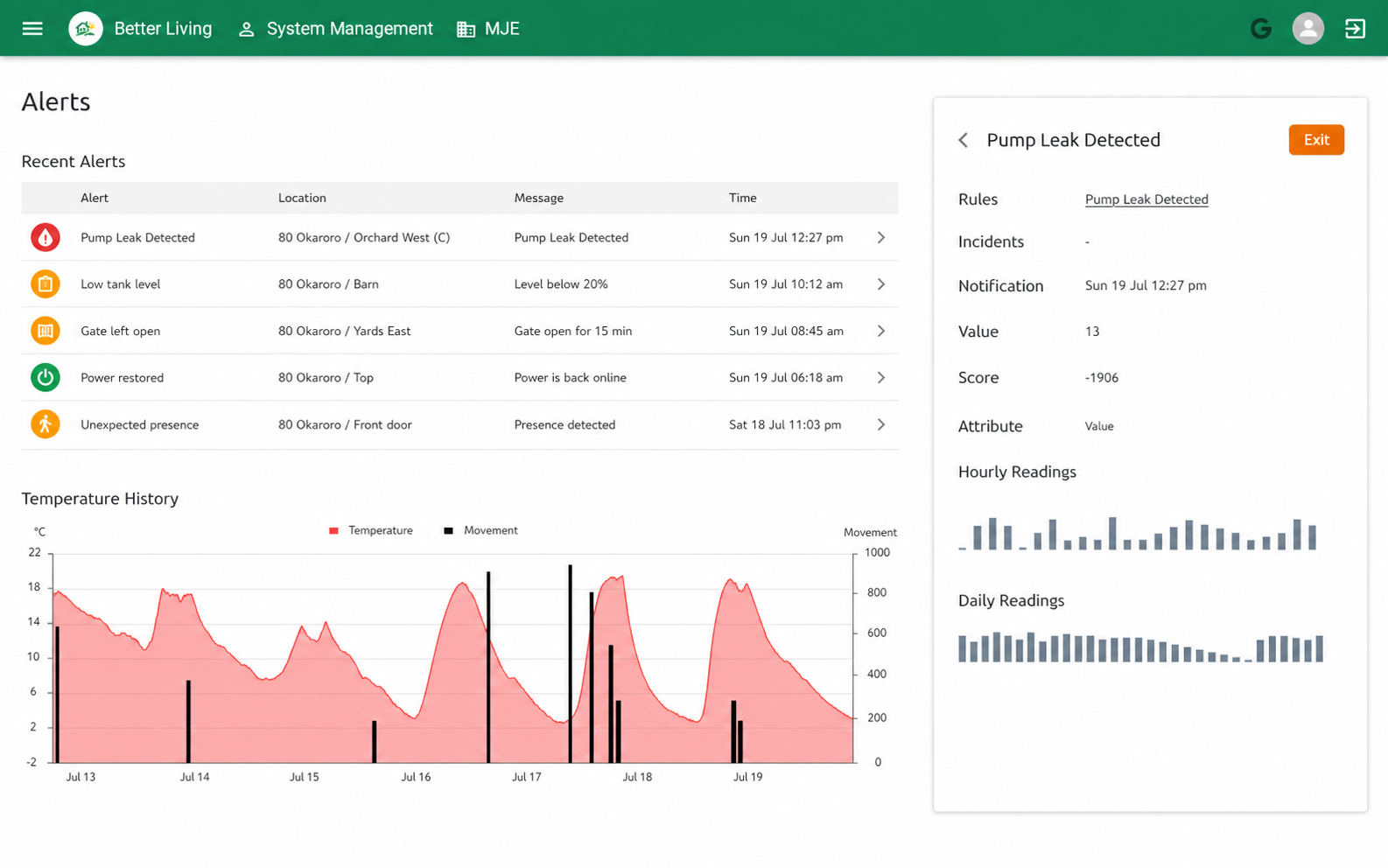Viewport: 1388px width, 868px height.
Task: Click the G icon in the header
Action: point(1261,29)
